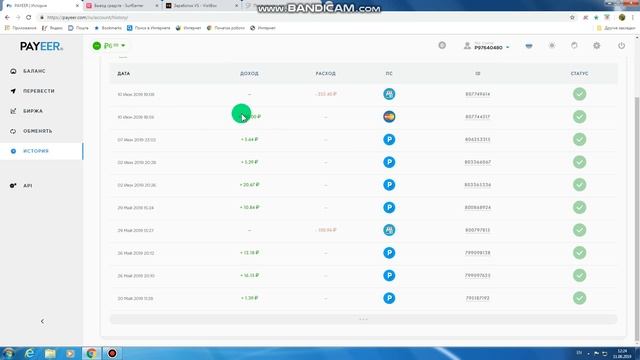Open the Chrome three-dot menu

(x=633, y=18)
